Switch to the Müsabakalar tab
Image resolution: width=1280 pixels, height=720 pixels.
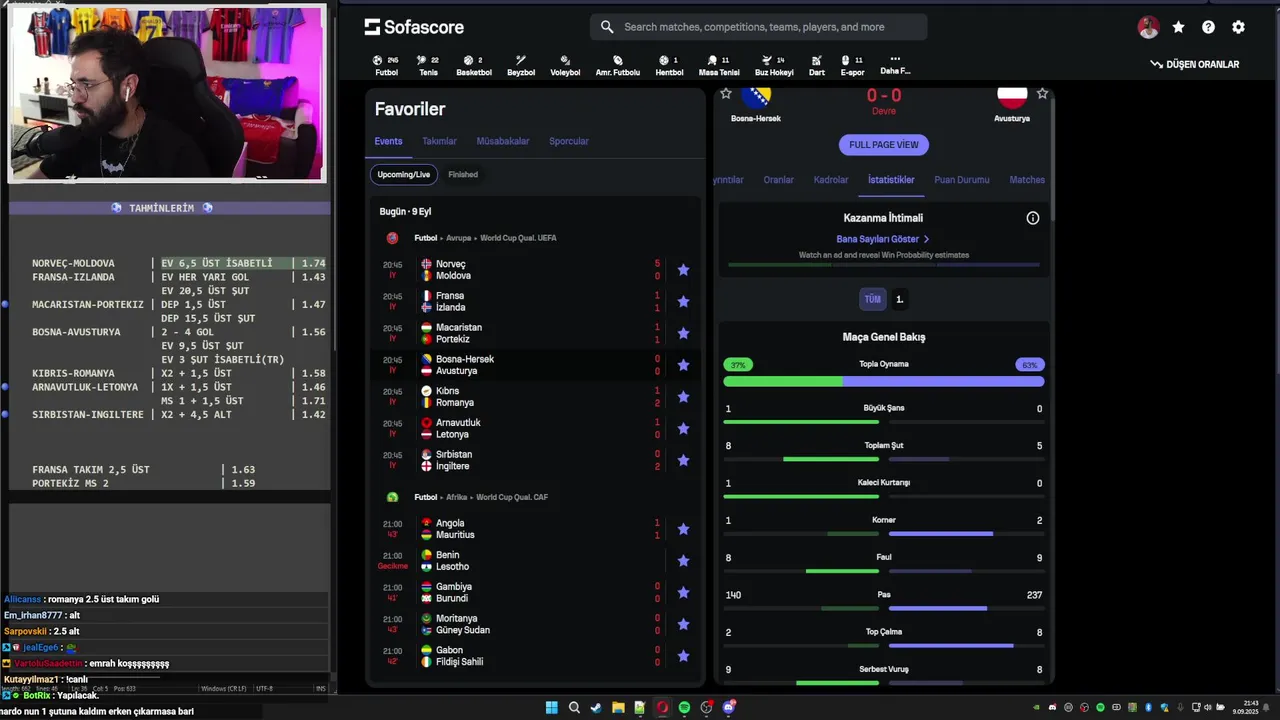(503, 142)
